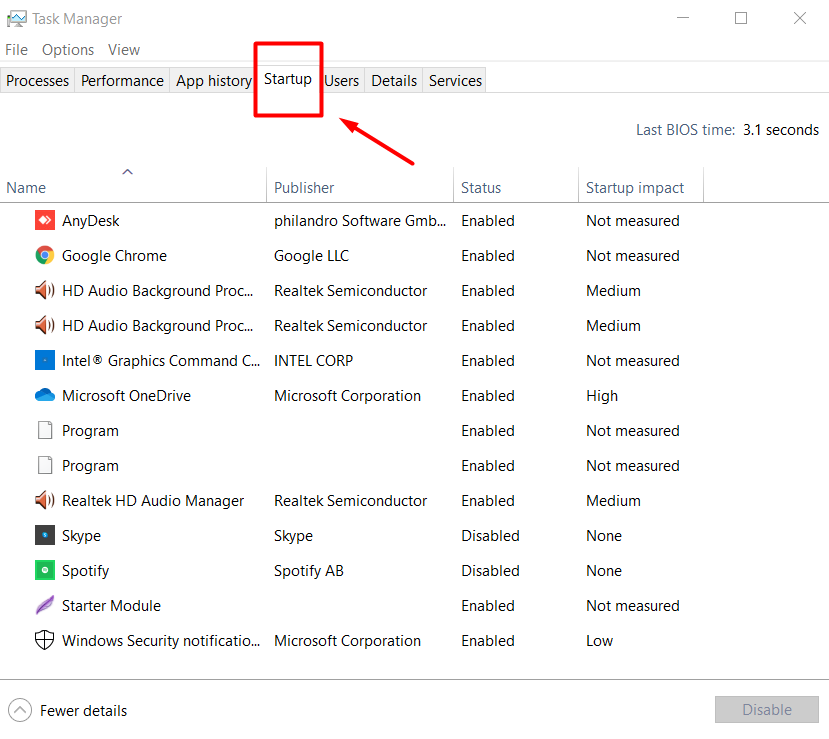Click the Spotify green icon
Viewport: 829px width, 739px height.
point(45,570)
